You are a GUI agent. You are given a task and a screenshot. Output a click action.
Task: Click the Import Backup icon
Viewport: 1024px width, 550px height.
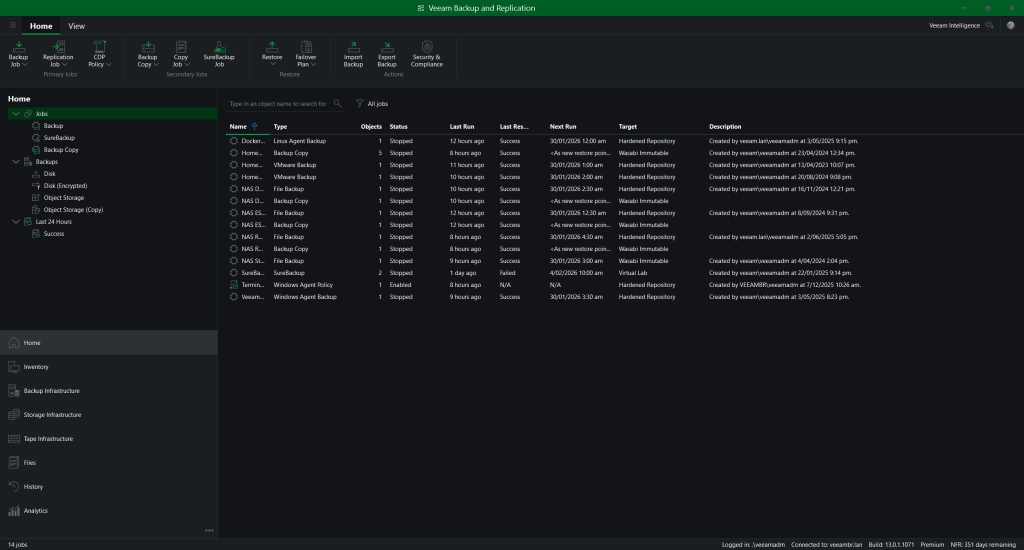pyautogui.click(x=353, y=48)
